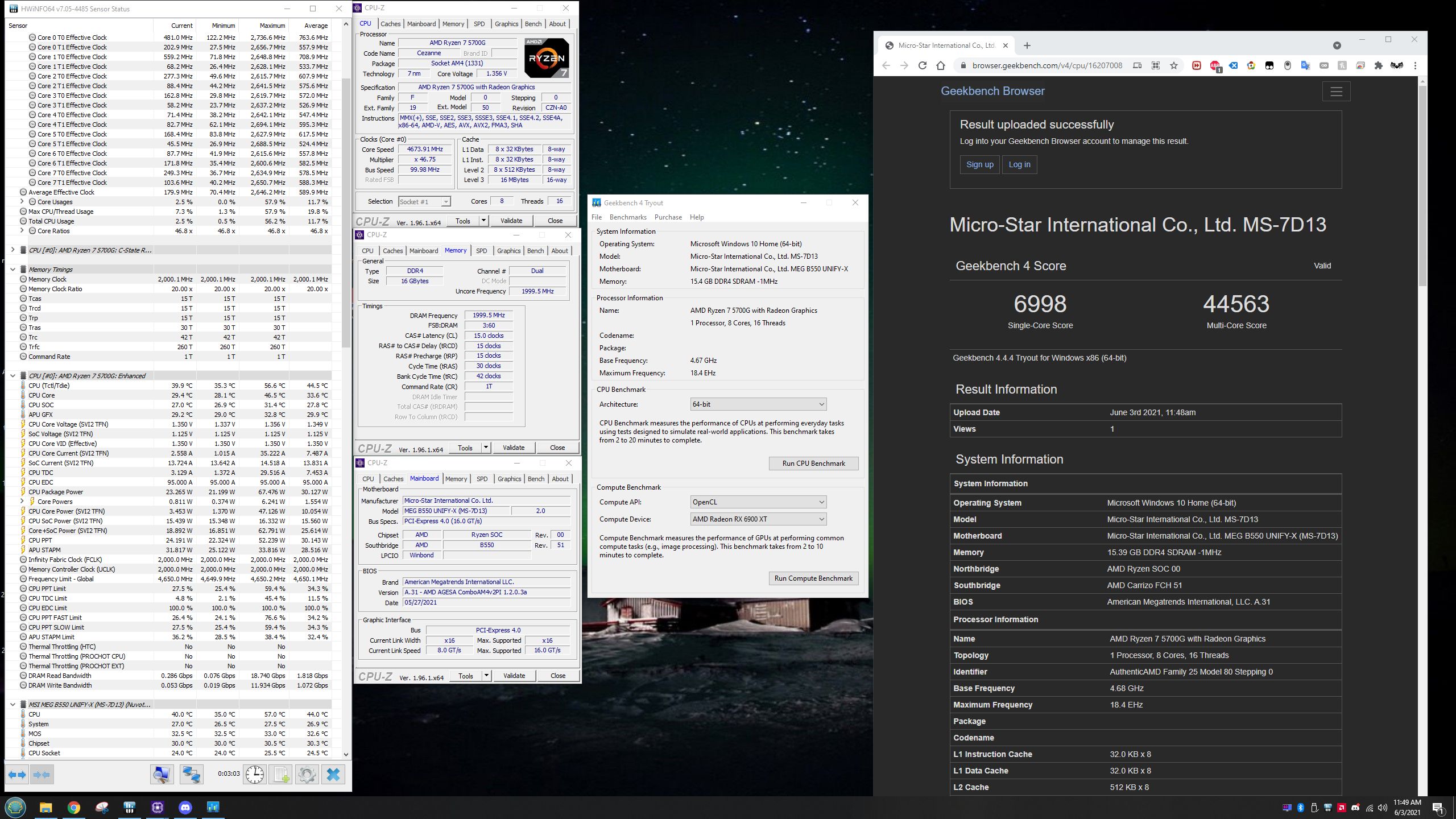1456x819 pixels.
Task: Open Windows notification center icon
Action: (x=1437, y=808)
